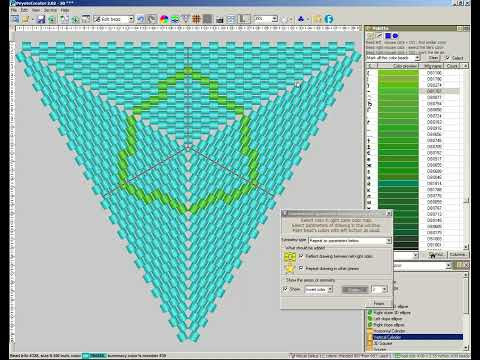The width and height of the screenshot is (480, 360).
Task: Click the button left of Columns
Action: [x=437, y=255]
